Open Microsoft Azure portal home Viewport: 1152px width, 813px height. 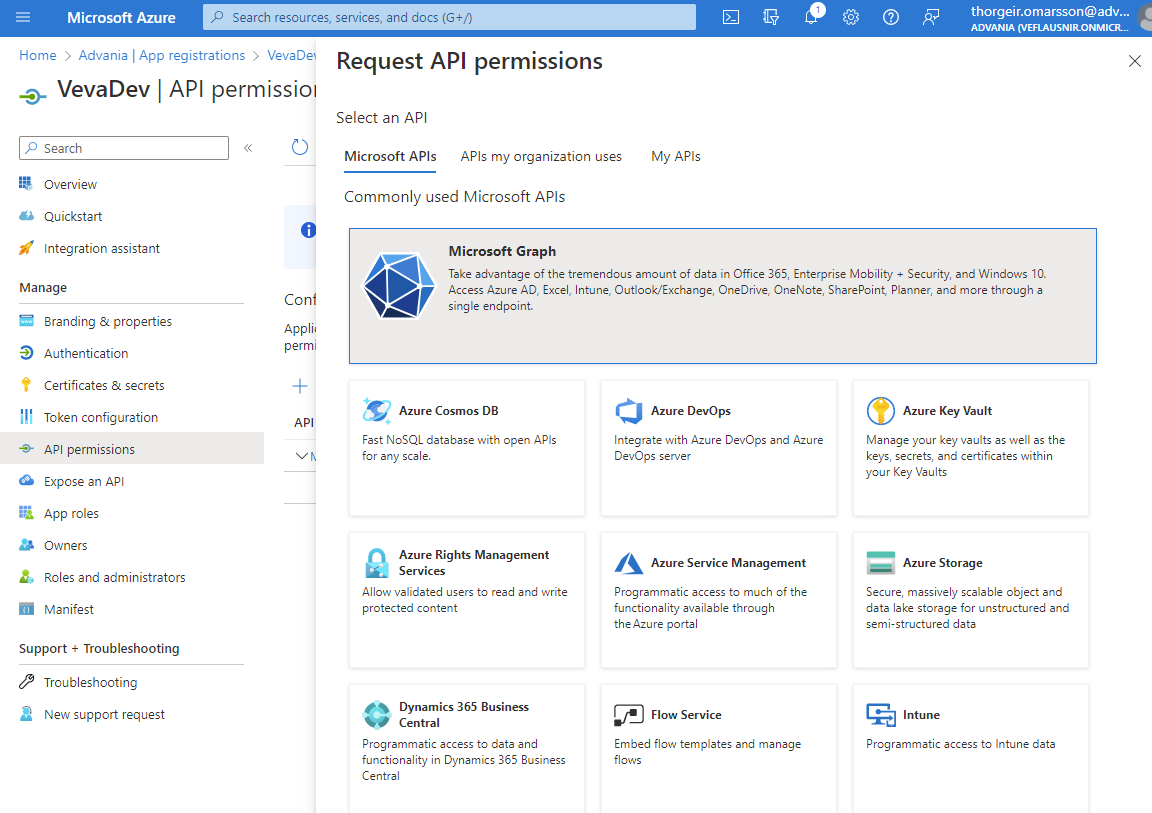121,17
